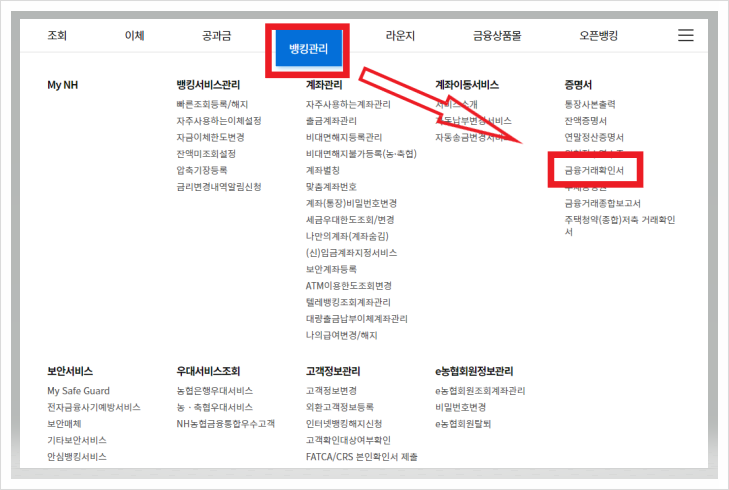Open (신)입금계좌지정서비스
Image resolution: width=729 pixels, height=490 pixels.
pos(351,253)
